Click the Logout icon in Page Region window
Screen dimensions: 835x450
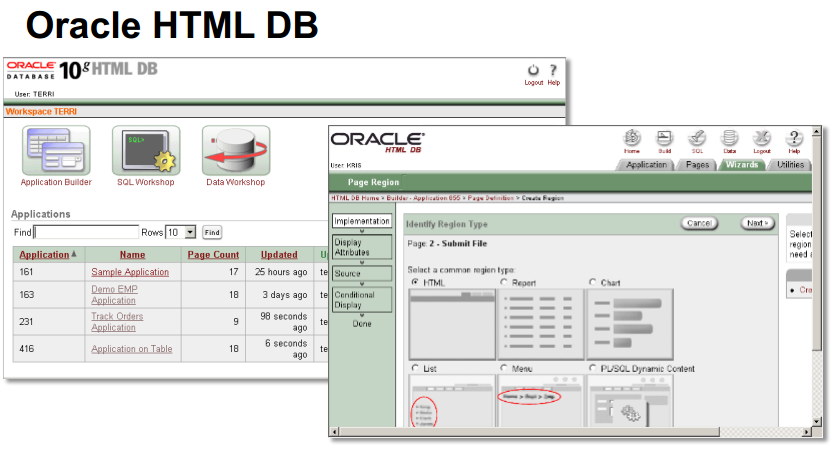pyautogui.click(x=762, y=138)
